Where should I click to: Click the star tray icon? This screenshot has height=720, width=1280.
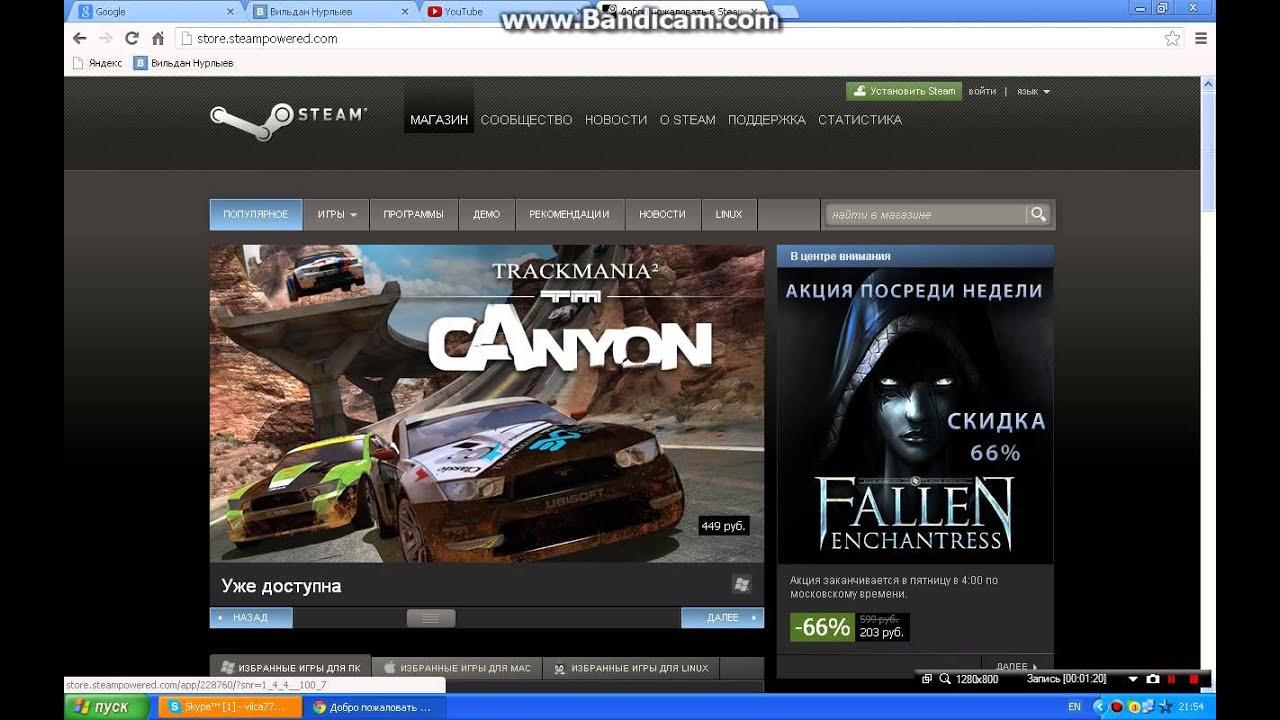click(x=1165, y=706)
